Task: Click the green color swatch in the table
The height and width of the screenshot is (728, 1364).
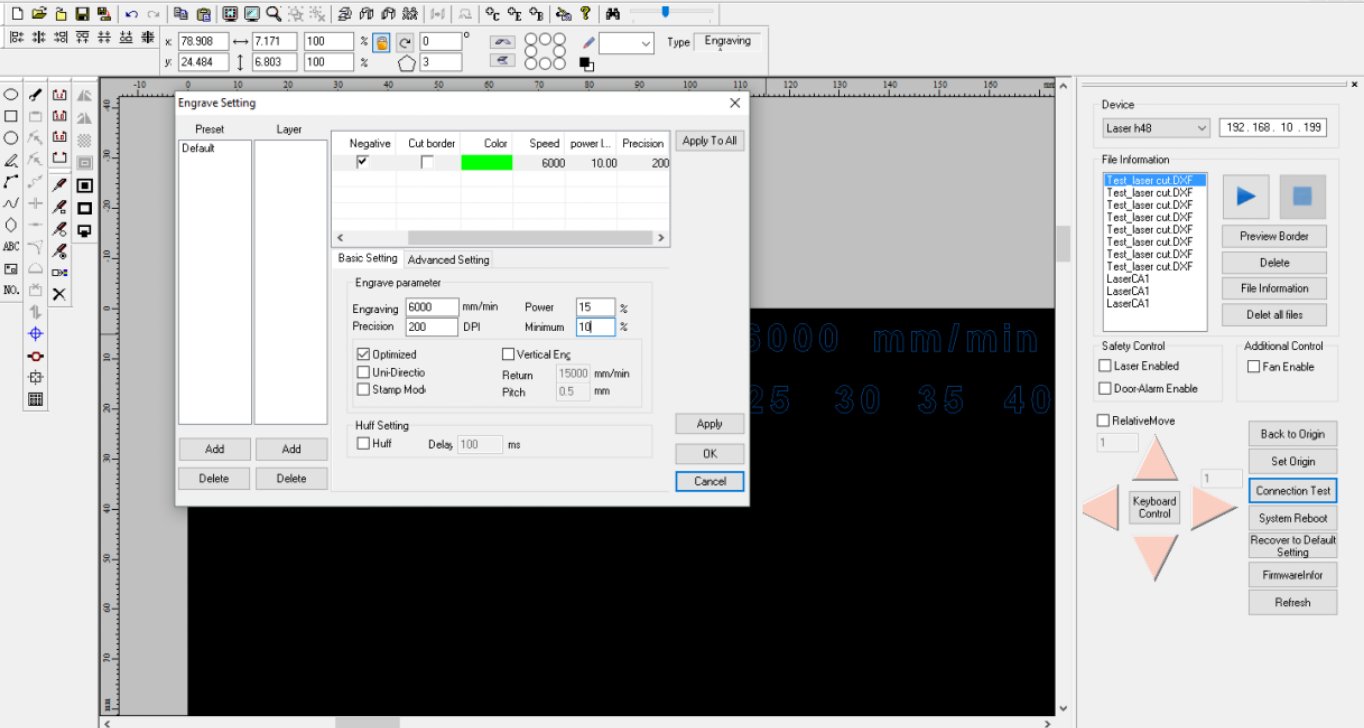Action: [486, 162]
